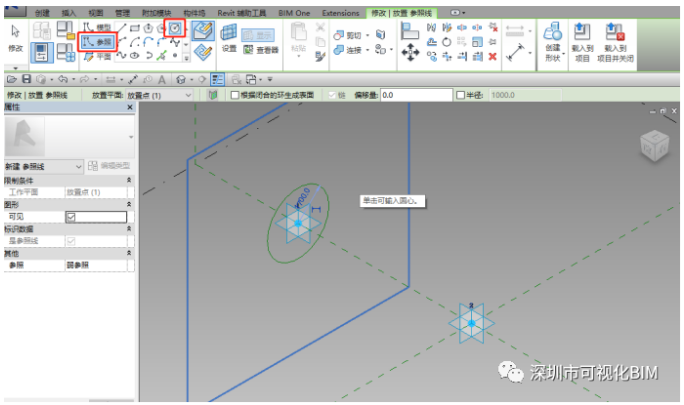The width and height of the screenshot is (684, 405).
Task: Select the Move tool with four arrows
Action: pos(410,52)
